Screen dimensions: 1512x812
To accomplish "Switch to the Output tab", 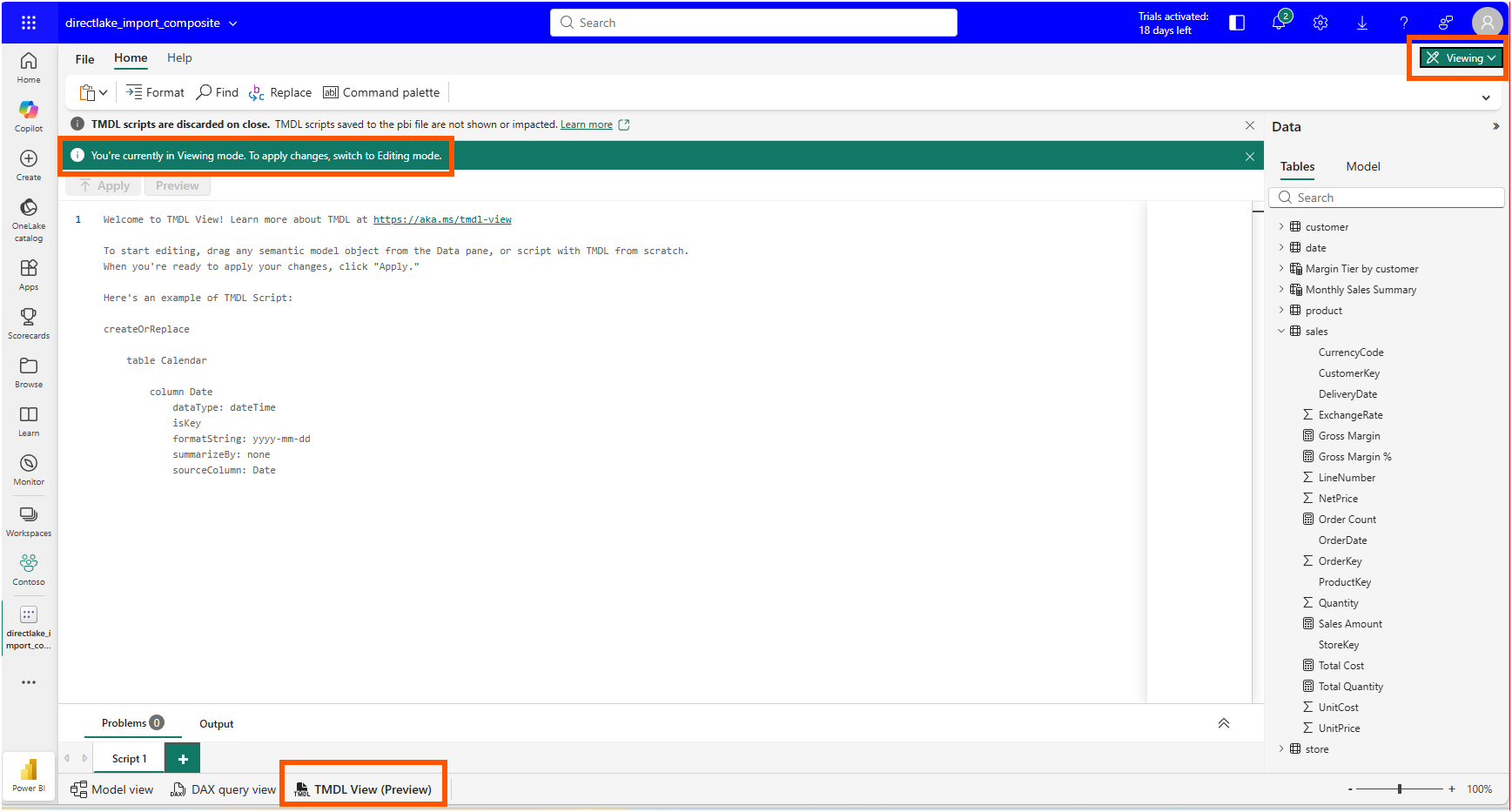I will (x=216, y=723).
